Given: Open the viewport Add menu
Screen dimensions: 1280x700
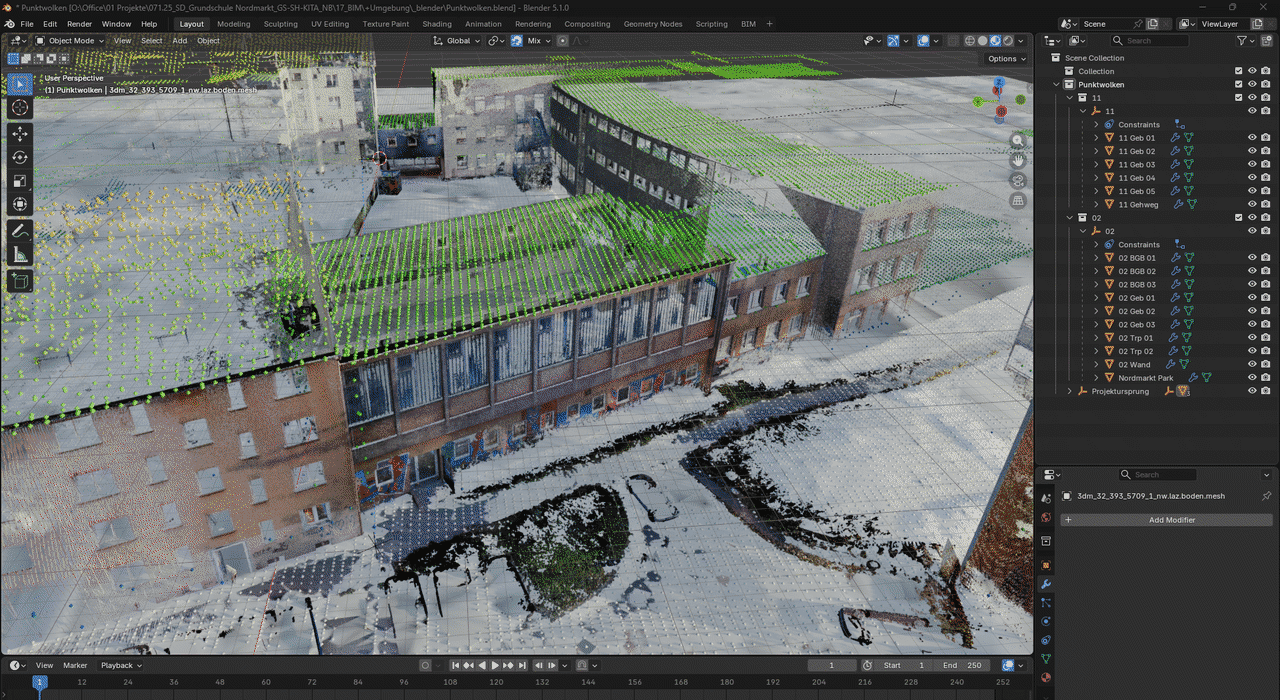Looking at the screenshot, I should [x=180, y=41].
